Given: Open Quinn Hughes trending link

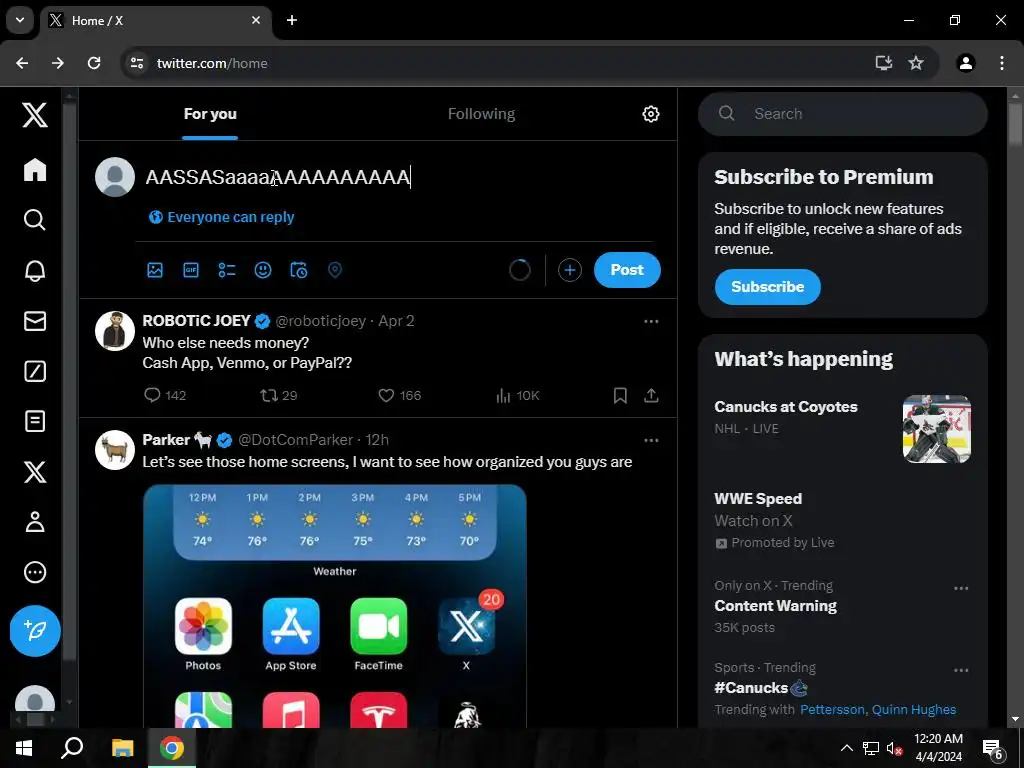Looking at the screenshot, I should [x=914, y=710].
